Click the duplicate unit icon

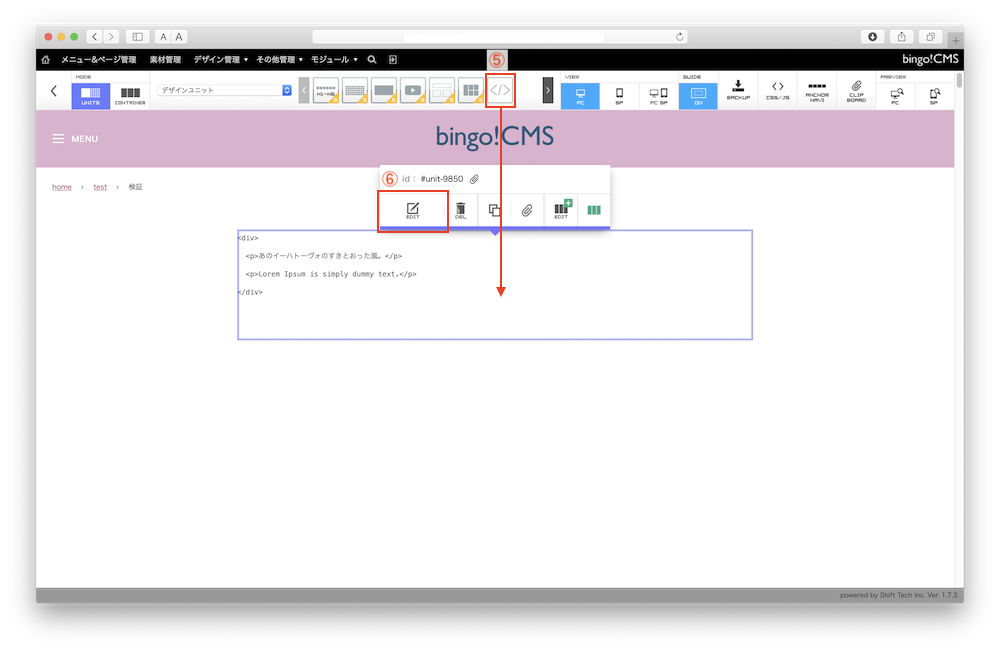(x=494, y=210)
